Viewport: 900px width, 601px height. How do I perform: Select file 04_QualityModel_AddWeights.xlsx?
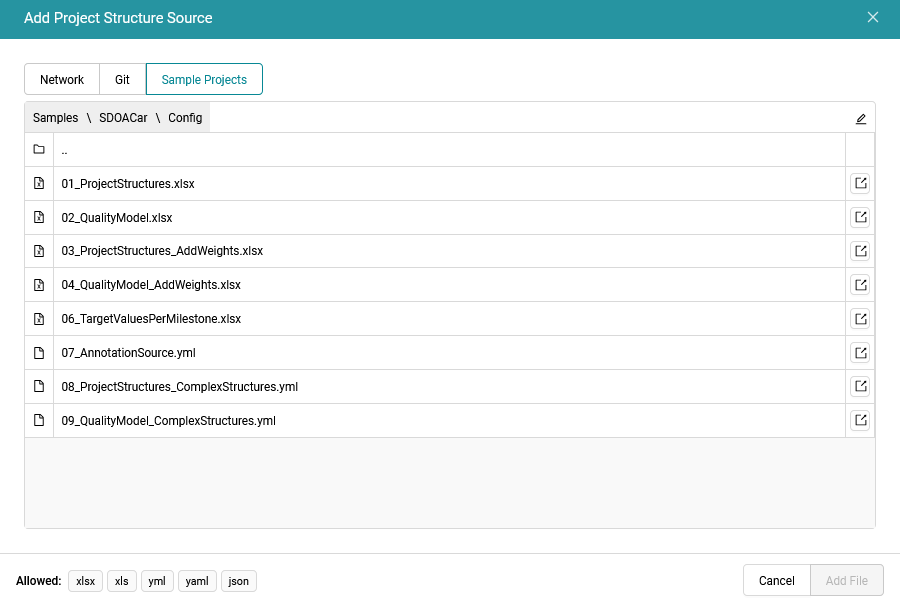click(x=449, y=285)
